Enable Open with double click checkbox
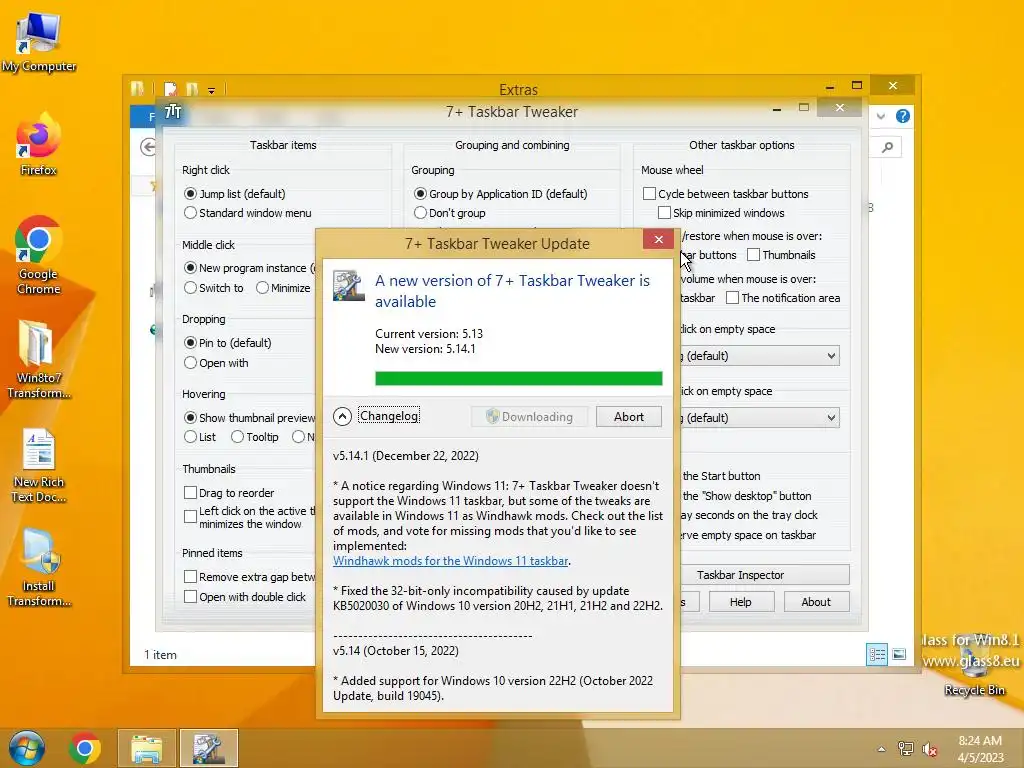 click(190, 597)
